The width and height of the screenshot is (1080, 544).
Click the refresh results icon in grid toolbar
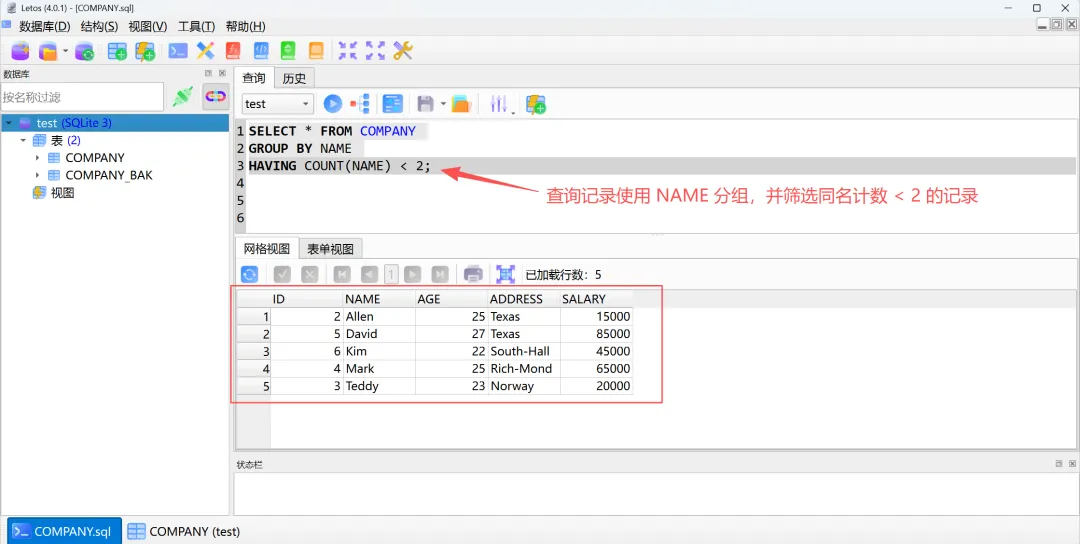click(x=249, y=274)
